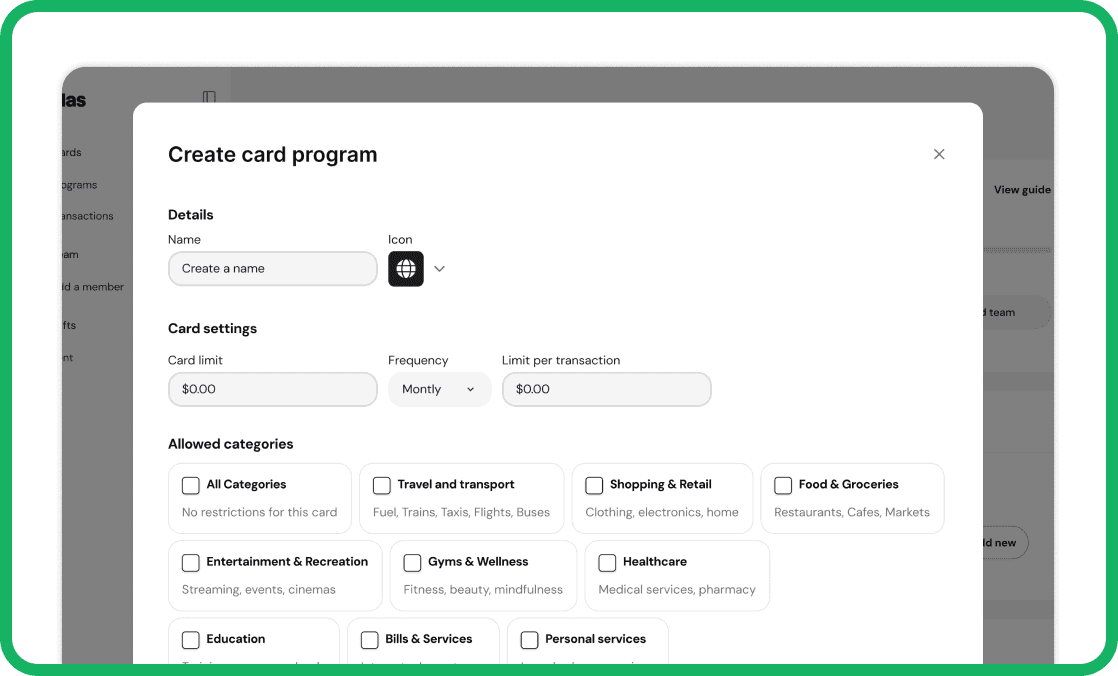
Task: Enable Entertainment & Recreation category
Action: pos(190,562)
